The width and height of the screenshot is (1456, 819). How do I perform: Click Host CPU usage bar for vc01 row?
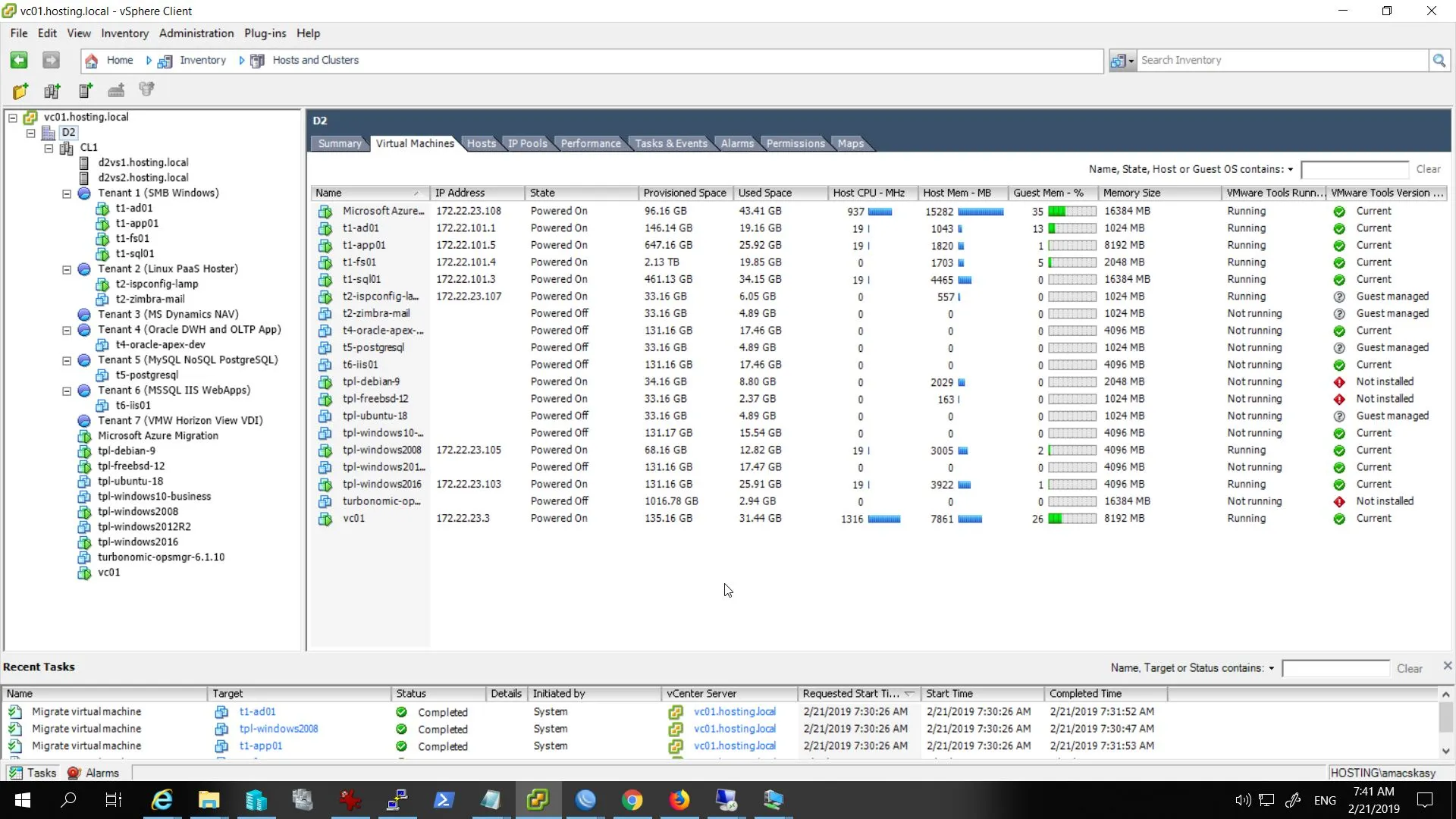(x=884, y=519)
